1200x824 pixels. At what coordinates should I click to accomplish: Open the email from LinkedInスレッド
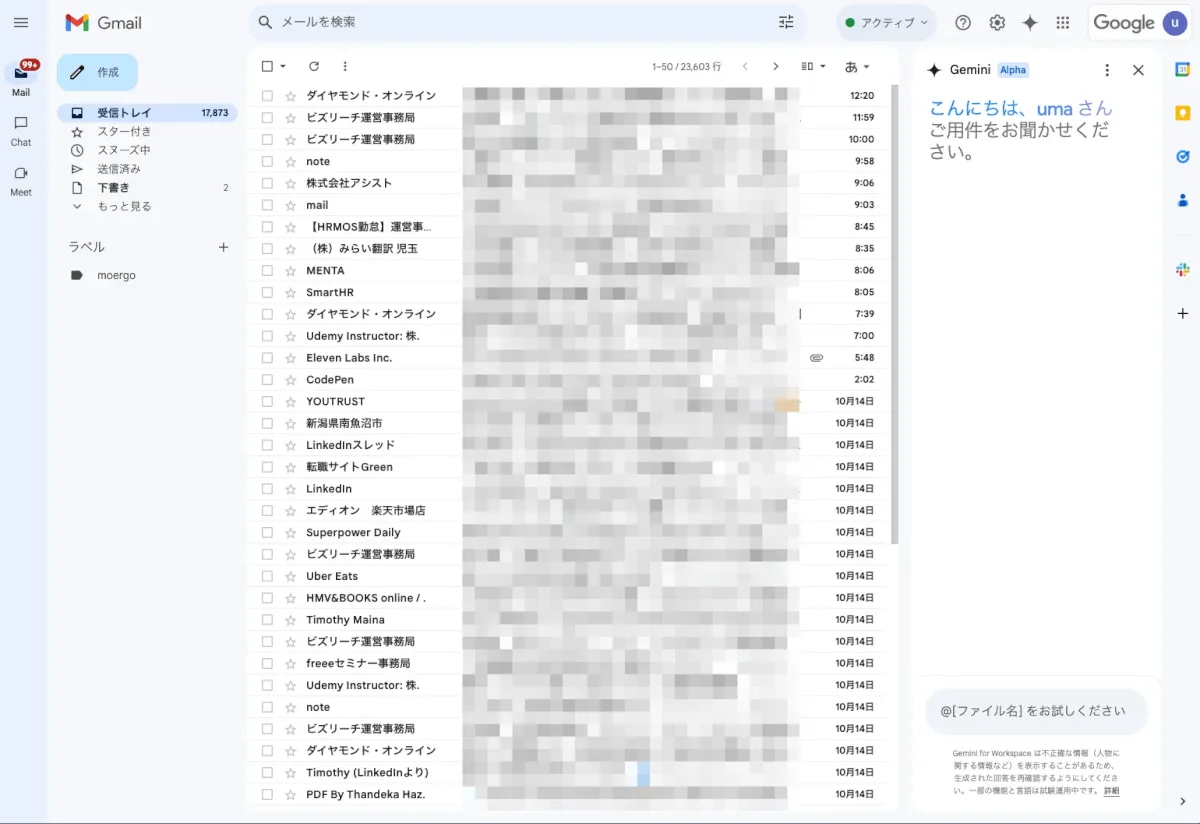click(567, 445)
